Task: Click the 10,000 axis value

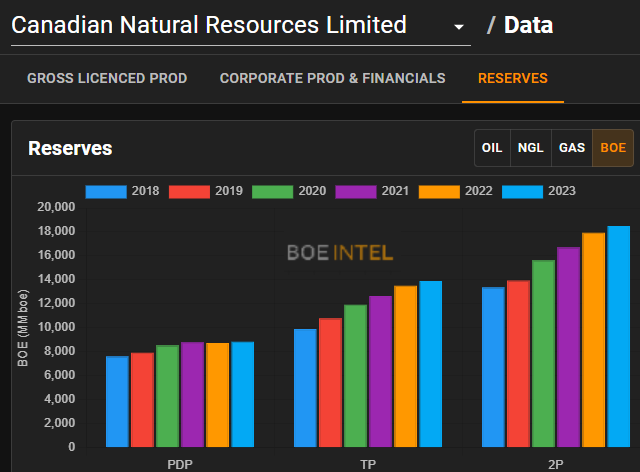Action: tap(56, 327)
